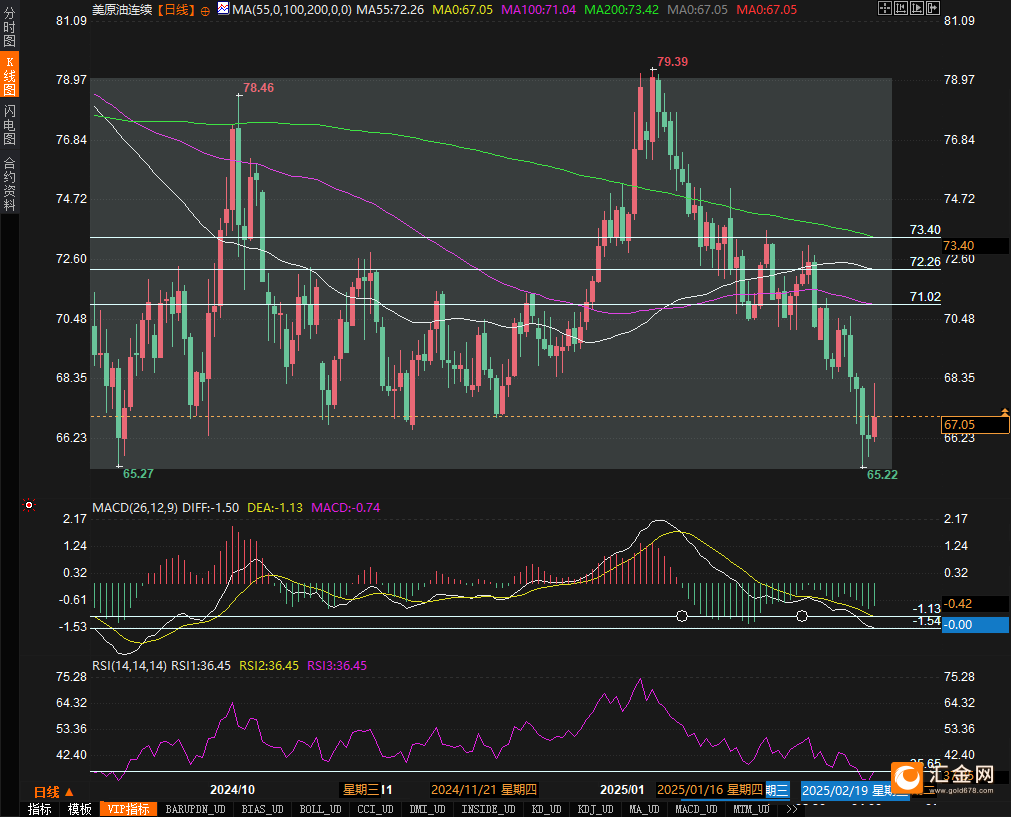Screen dimensions: 1011x817
Task: Click the 78.46 high price annotation
Action: tap(258, 87)
